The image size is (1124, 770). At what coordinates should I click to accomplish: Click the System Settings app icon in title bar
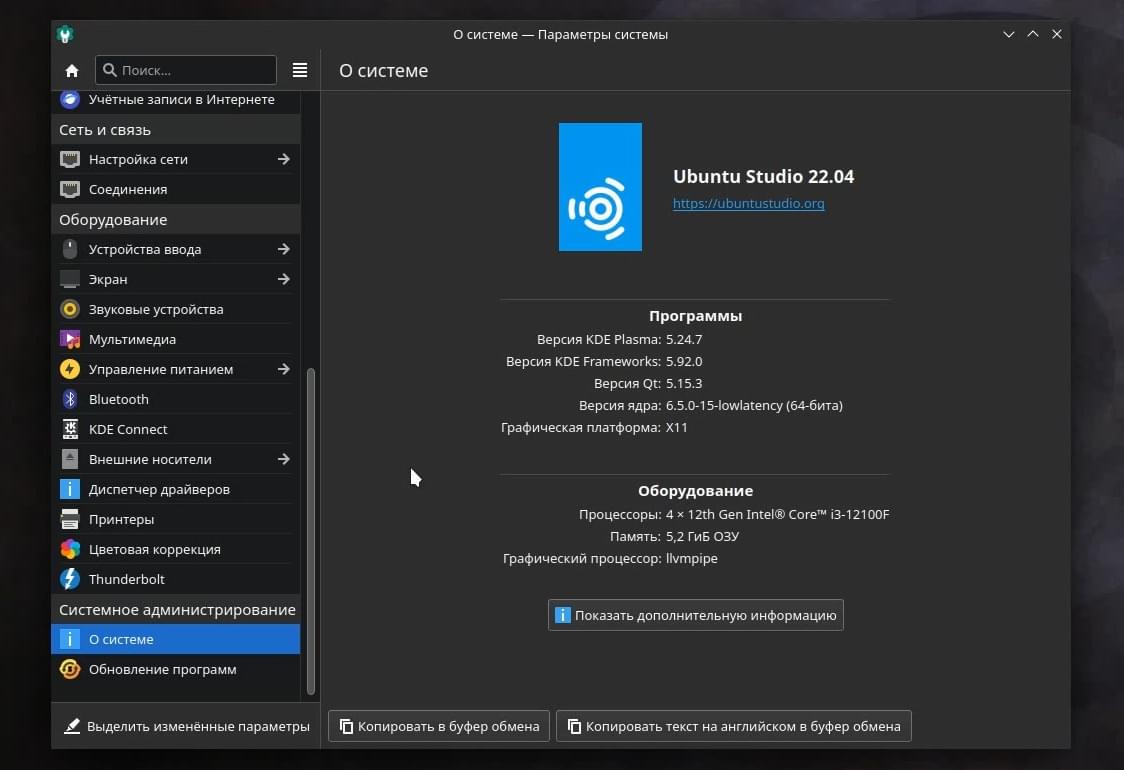click(x=65, y=34)
